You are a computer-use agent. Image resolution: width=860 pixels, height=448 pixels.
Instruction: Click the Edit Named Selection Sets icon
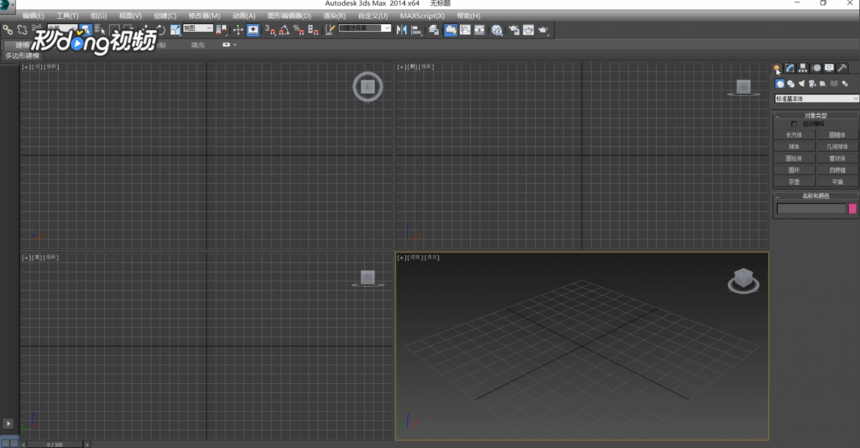pyautogui.click(x=330, y=30)
